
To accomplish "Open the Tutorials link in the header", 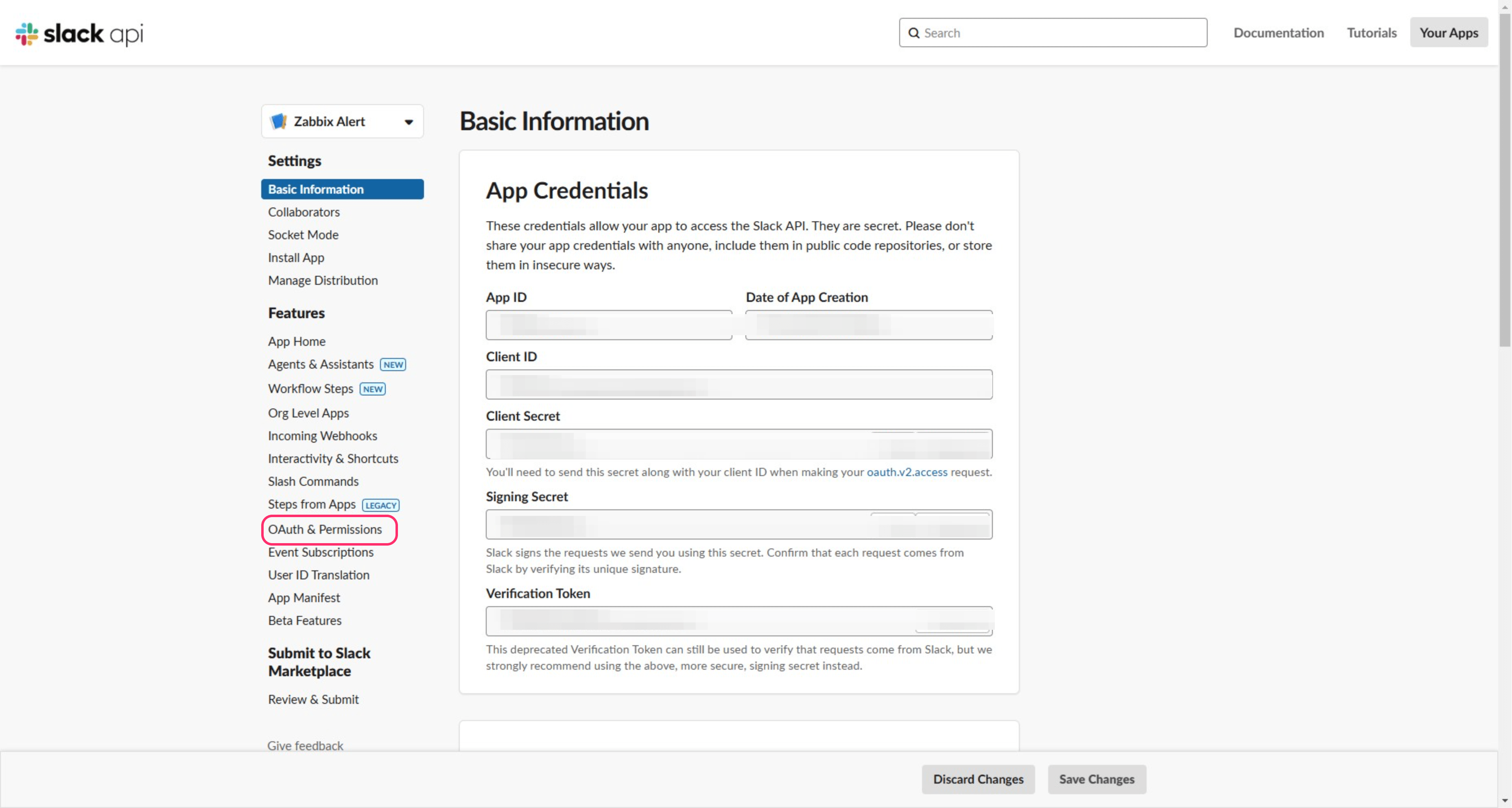I will pos(1371,33).
